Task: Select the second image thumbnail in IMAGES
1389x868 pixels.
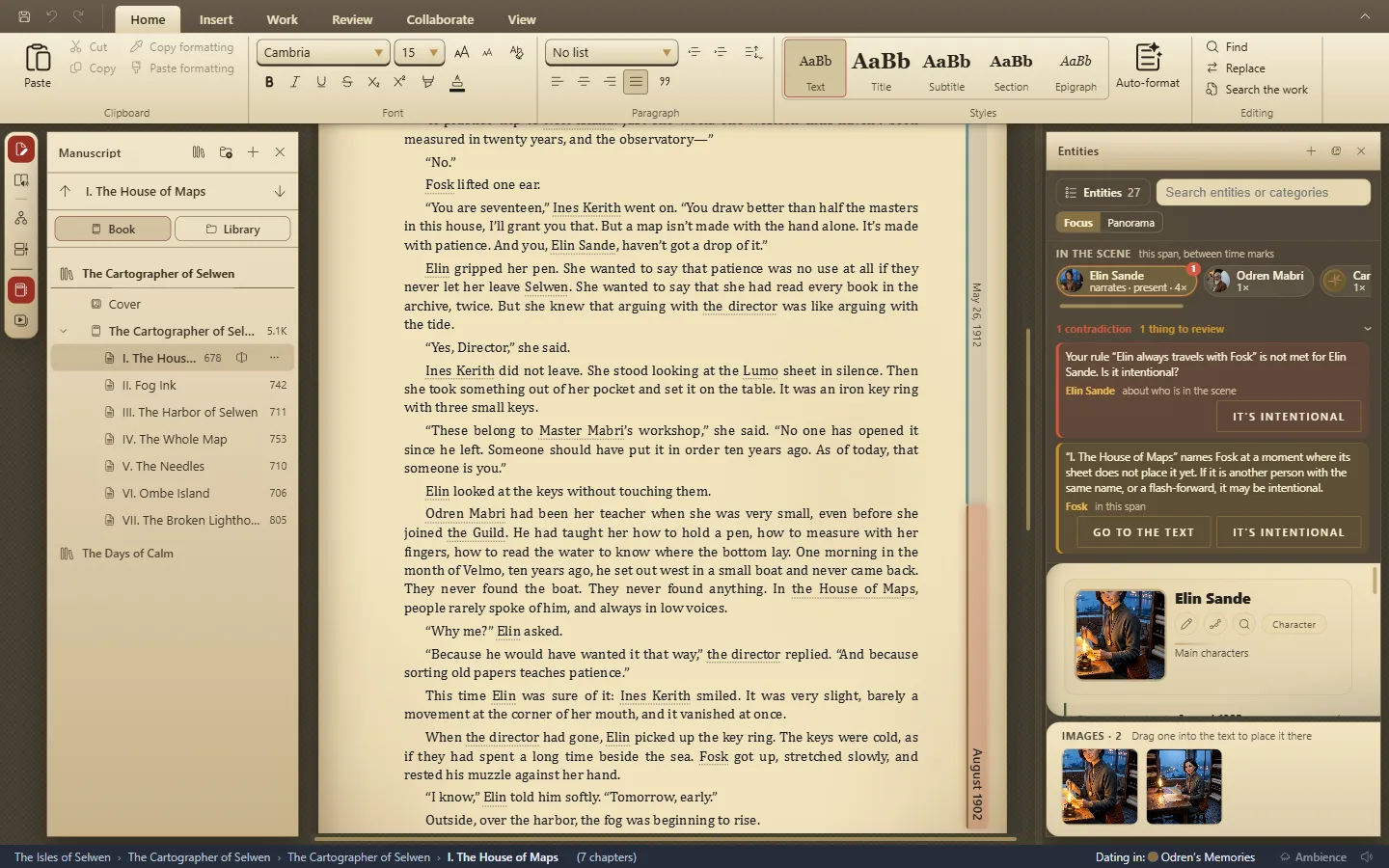Action: [x=1185, y=787]
